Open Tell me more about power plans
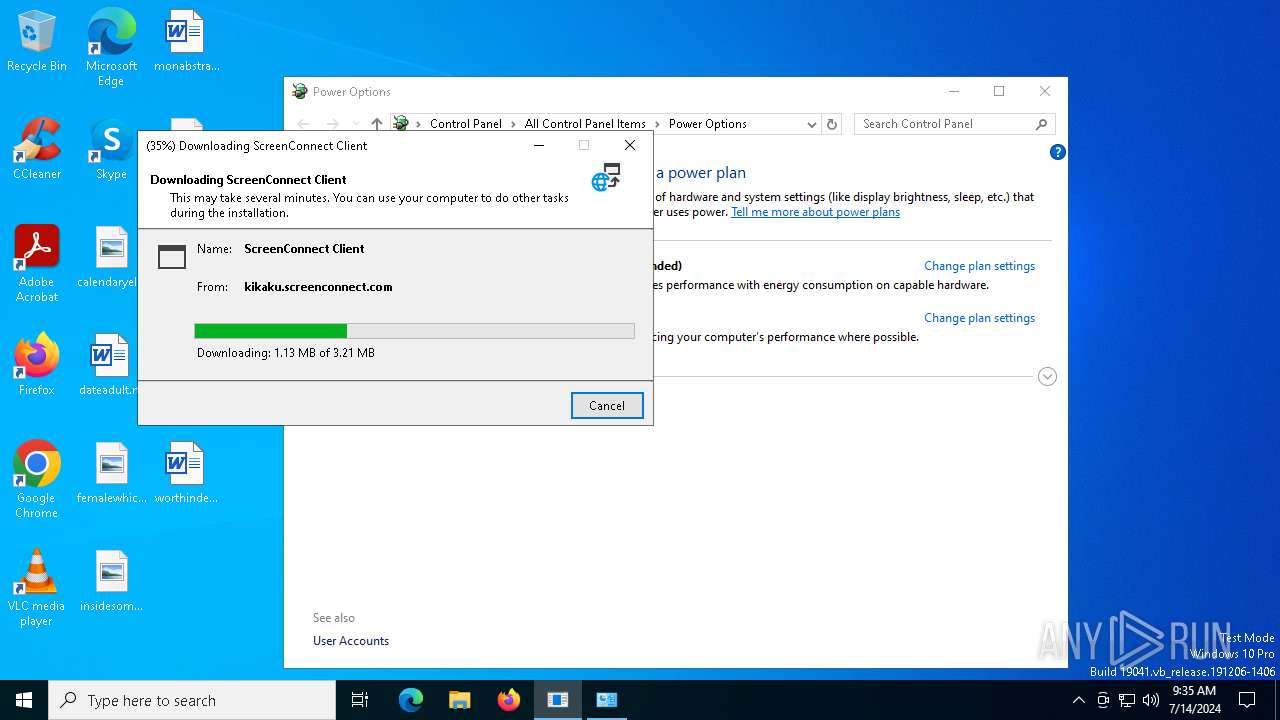 815,212
